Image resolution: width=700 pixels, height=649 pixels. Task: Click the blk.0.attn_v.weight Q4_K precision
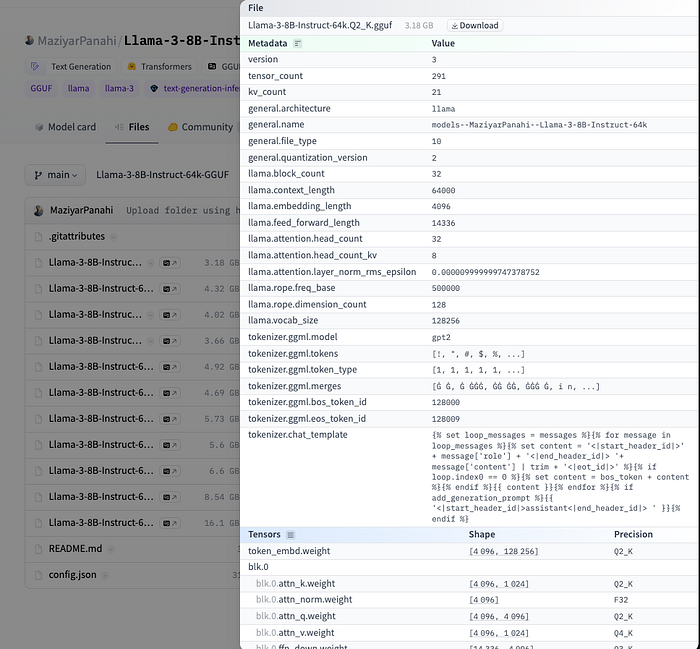pos(623,633)
